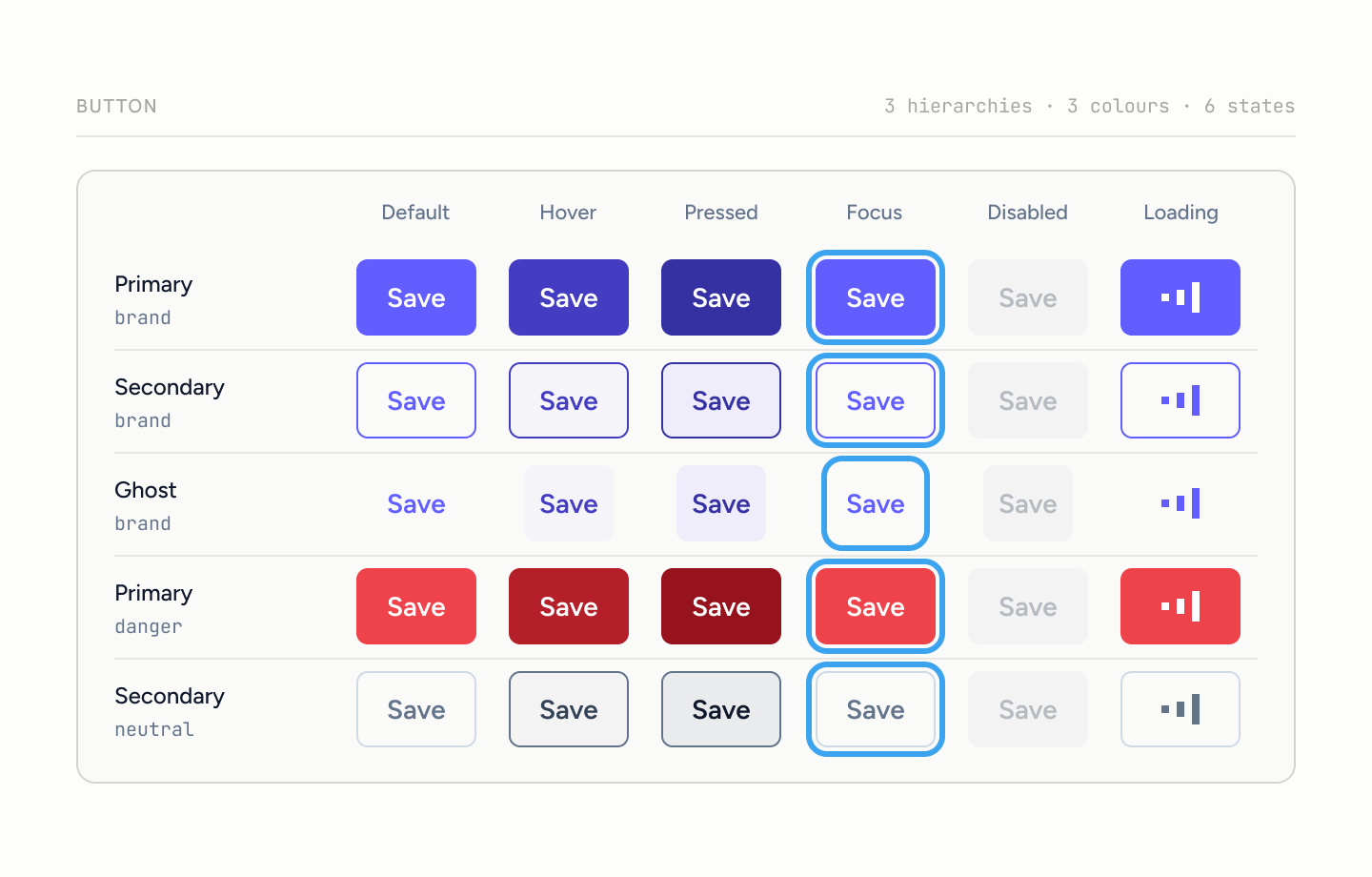Click the Focus column header
This screenshot has width=1372, height=877.
875,213
